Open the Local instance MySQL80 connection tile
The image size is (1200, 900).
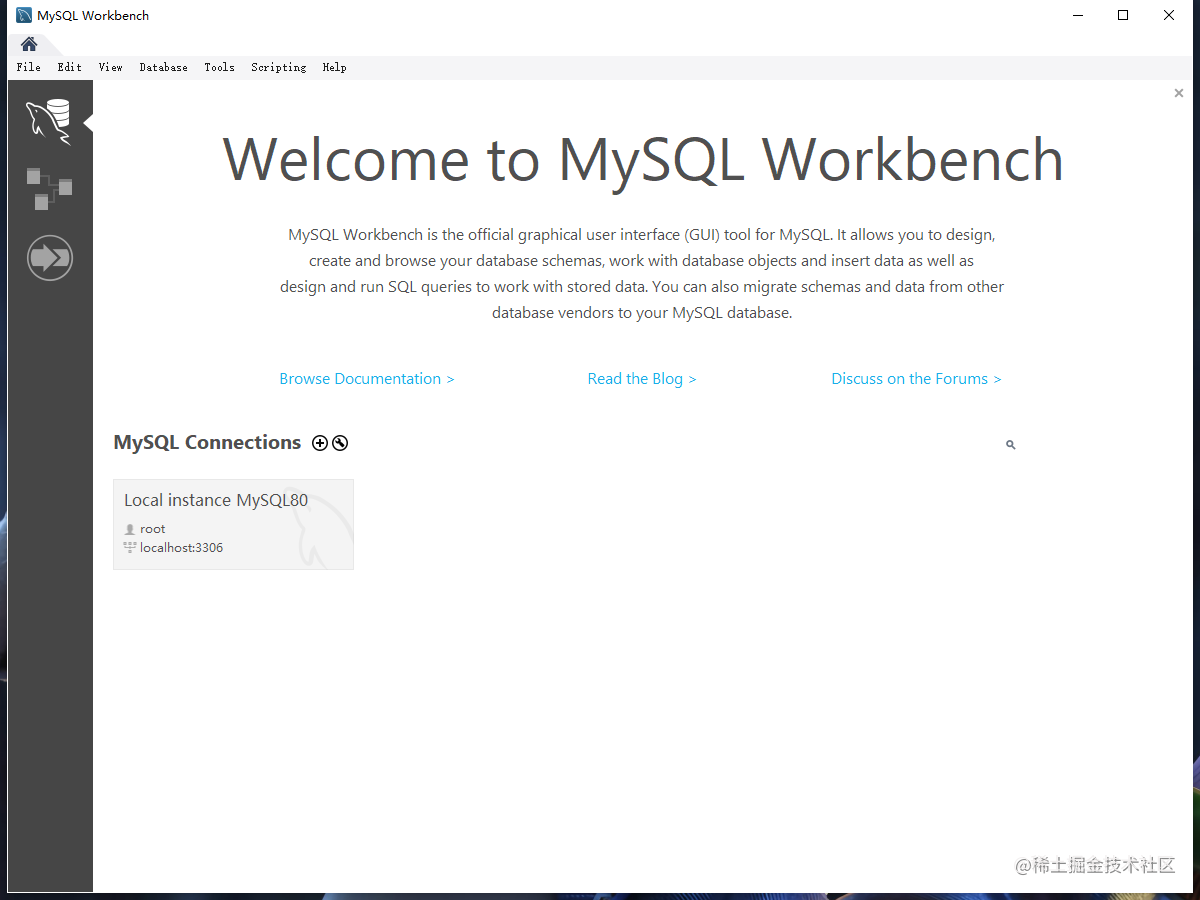coord(233,524)
